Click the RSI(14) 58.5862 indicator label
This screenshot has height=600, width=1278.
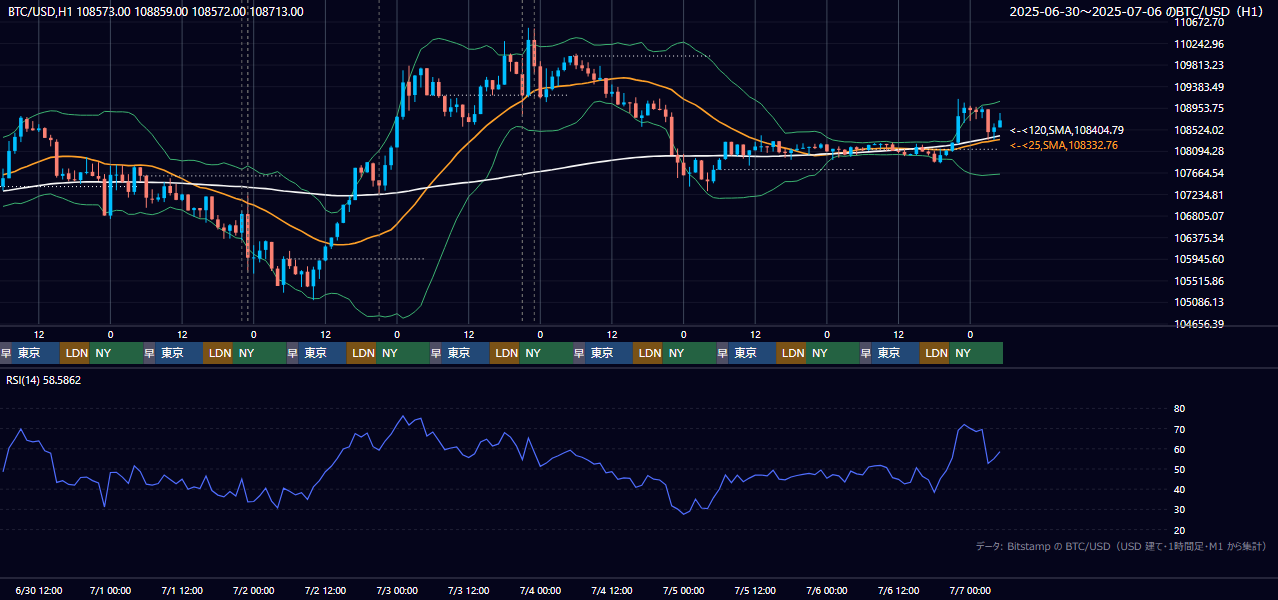tap(44, 380)
